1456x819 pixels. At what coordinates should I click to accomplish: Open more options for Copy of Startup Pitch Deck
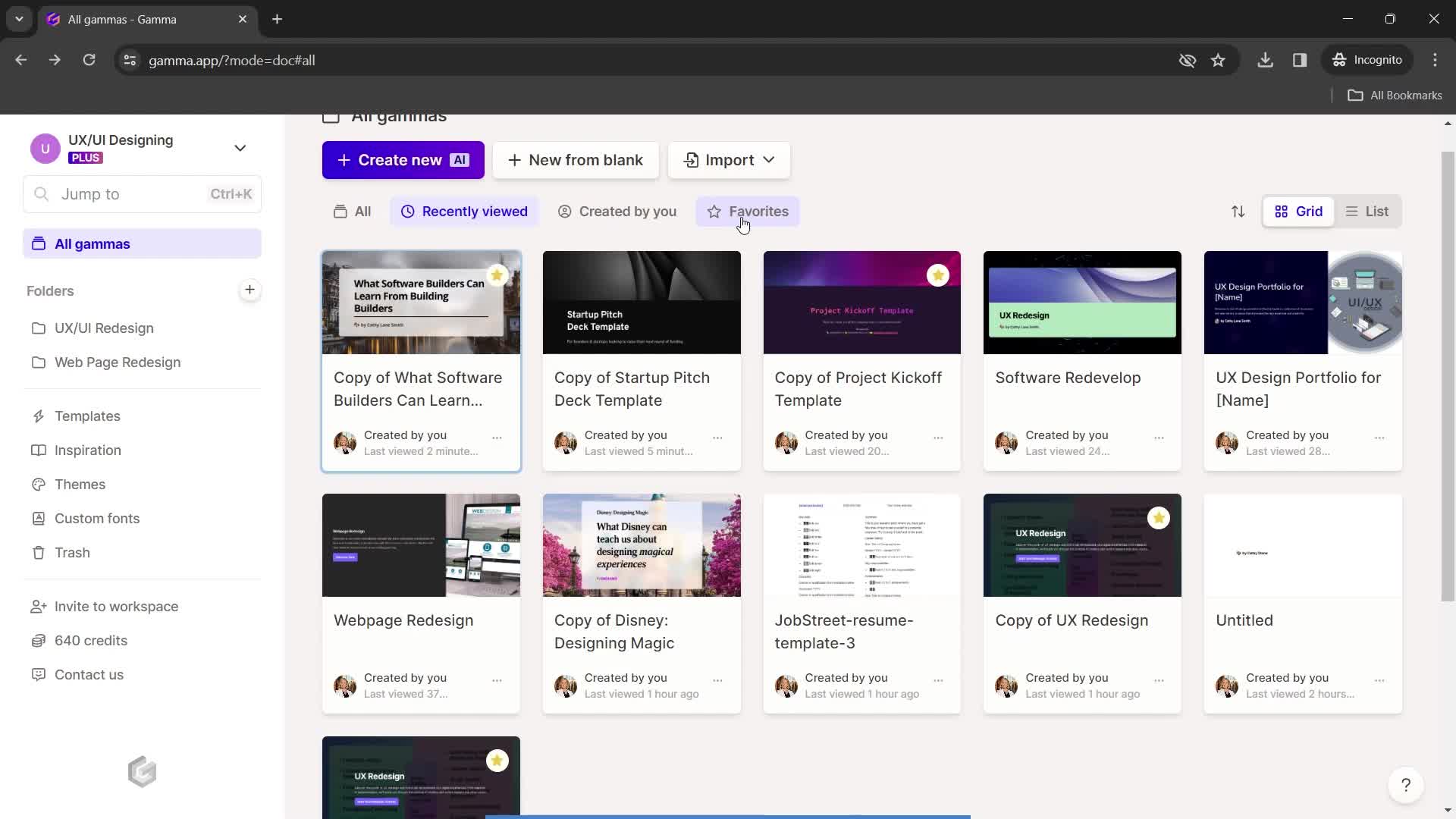click(717, 438)
